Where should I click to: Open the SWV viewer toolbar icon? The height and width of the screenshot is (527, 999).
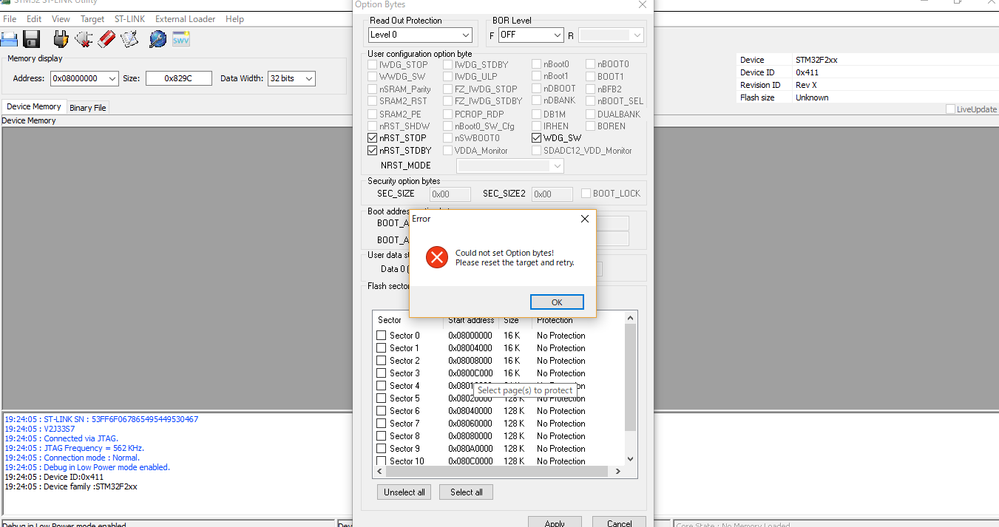(x=181, y=40)
